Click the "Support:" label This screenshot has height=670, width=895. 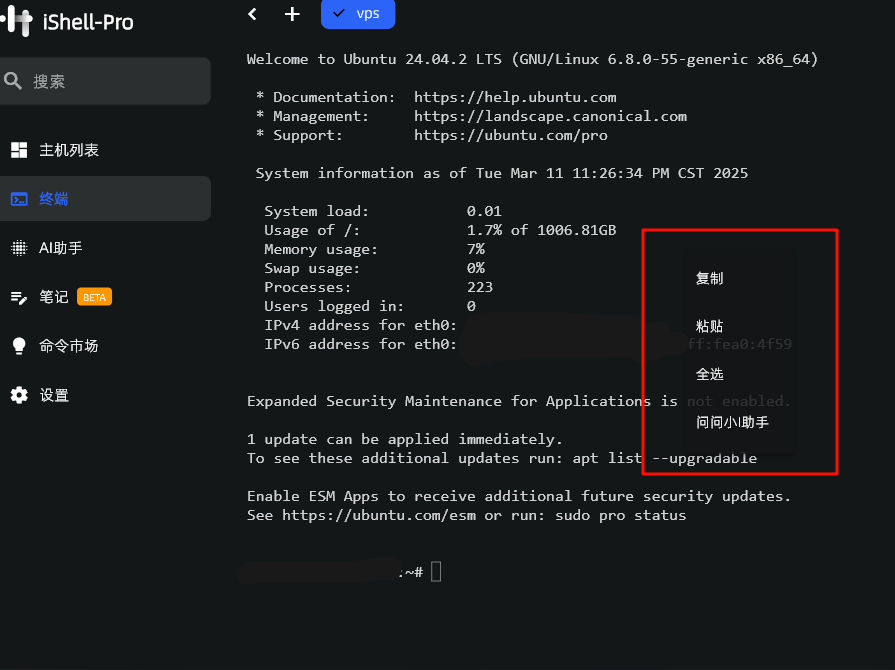(308, 135)
